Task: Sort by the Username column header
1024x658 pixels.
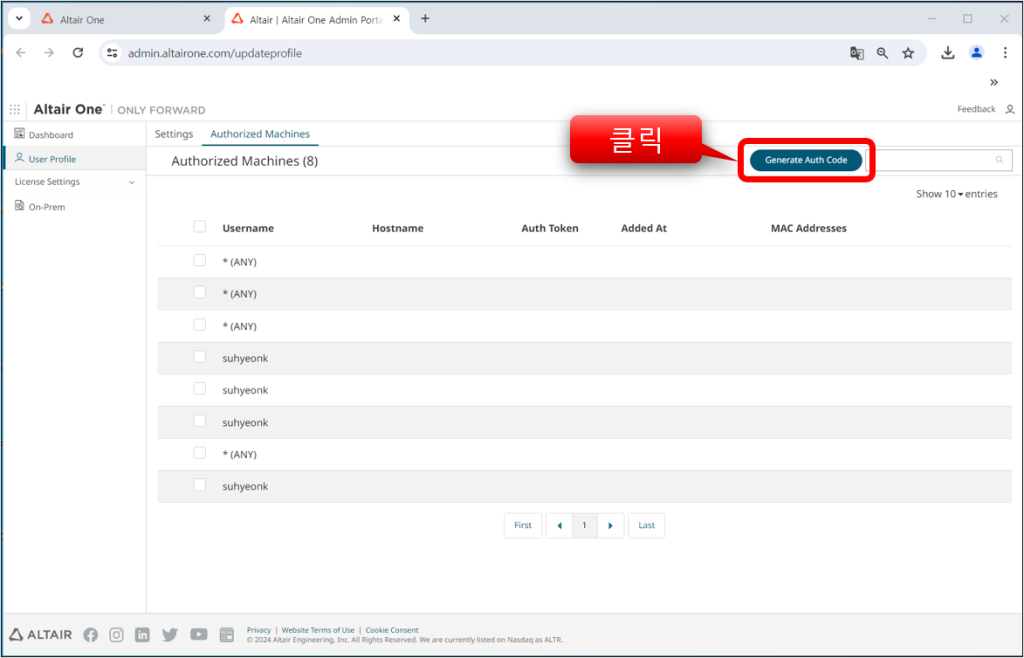Action: coord(248,228)
